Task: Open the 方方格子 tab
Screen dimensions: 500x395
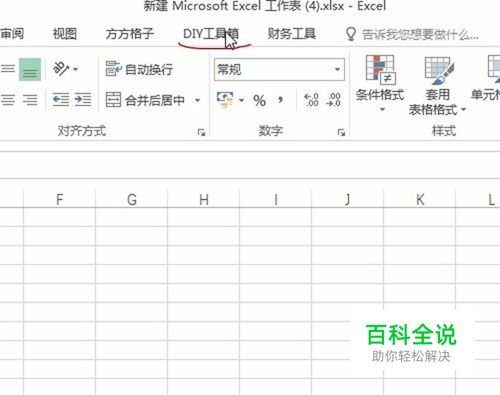Action: click(x=130, y=34)
